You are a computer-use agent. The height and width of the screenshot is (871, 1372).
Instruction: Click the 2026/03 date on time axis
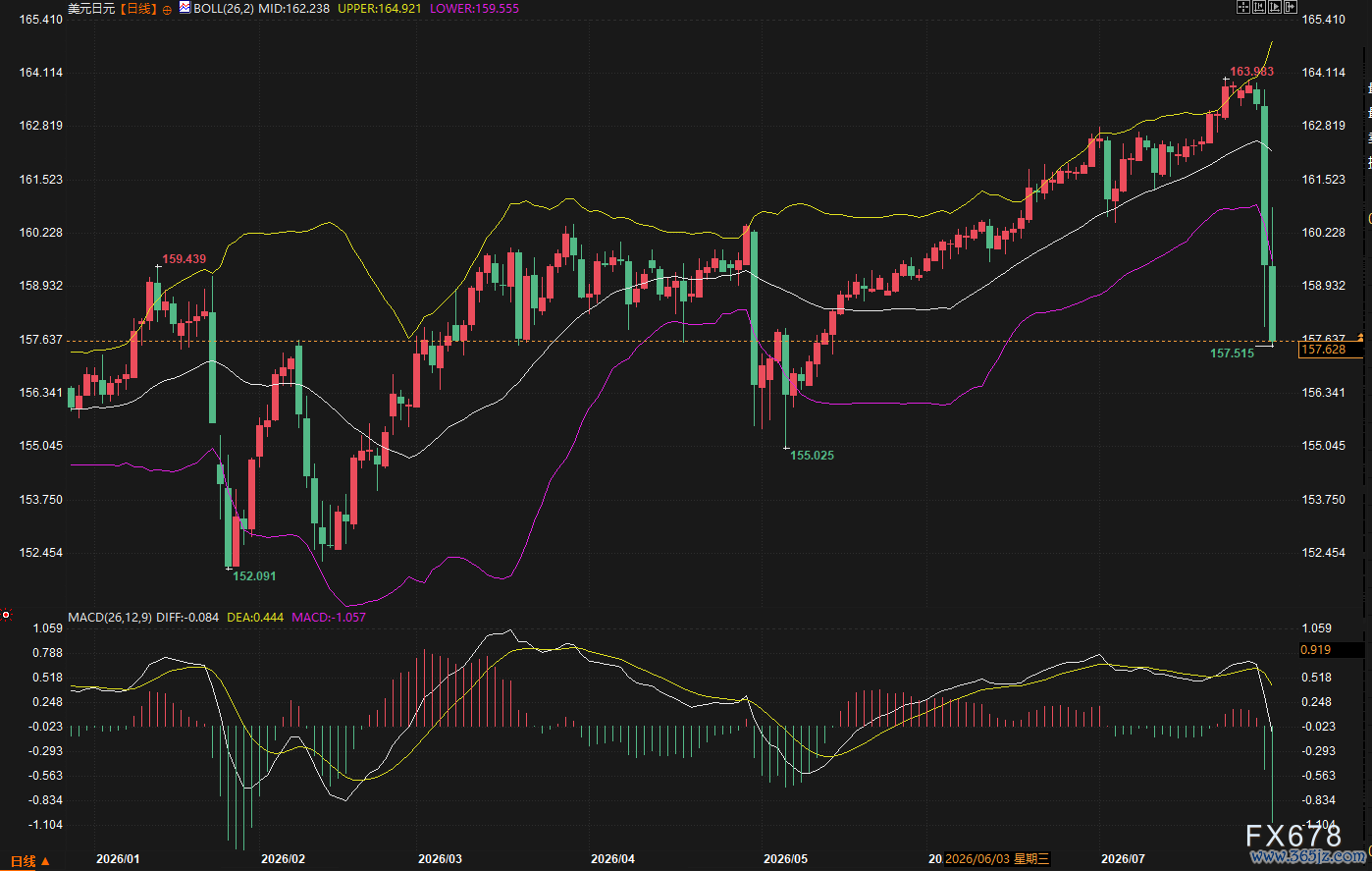440,859
